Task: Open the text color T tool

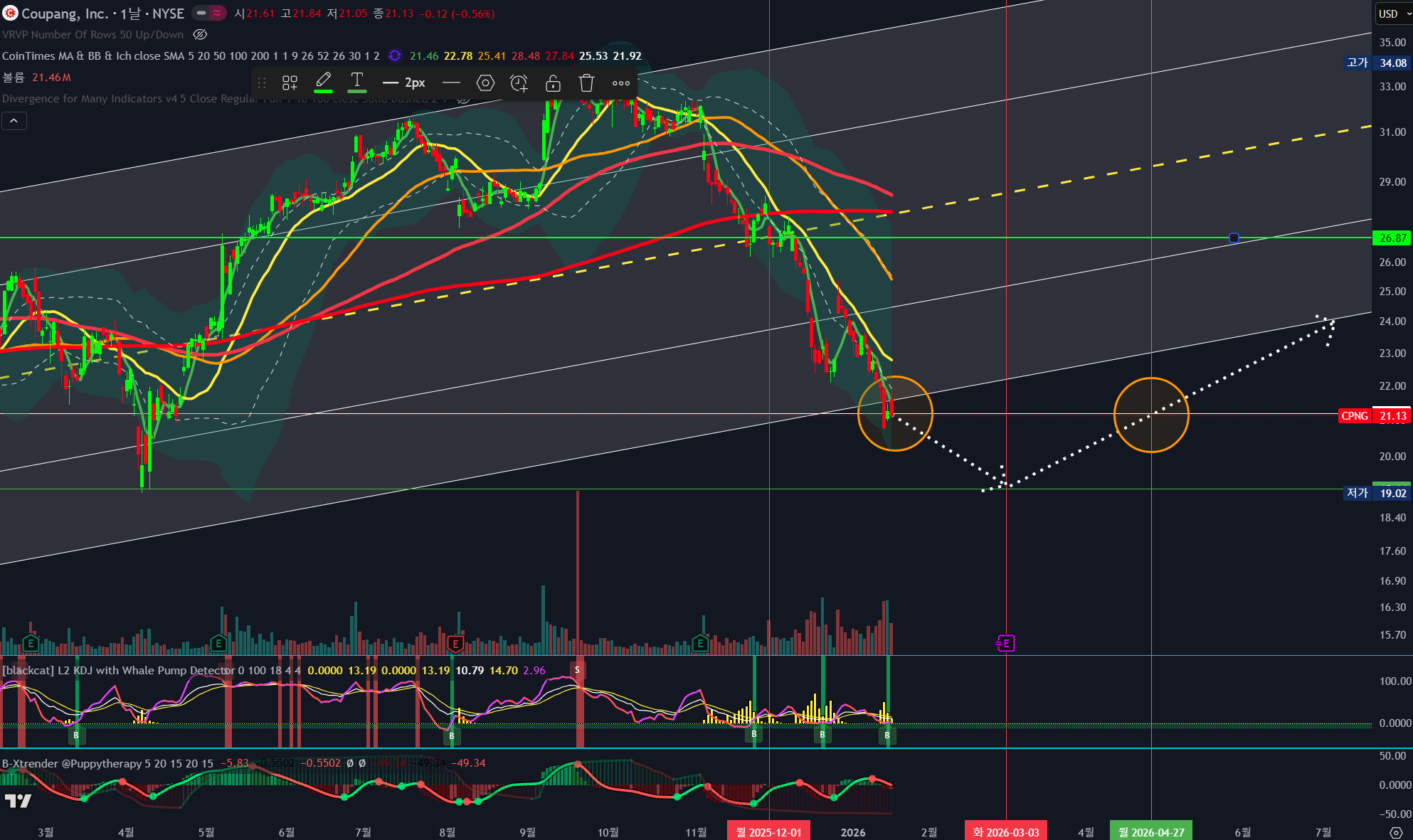Action: click(357, 81)
